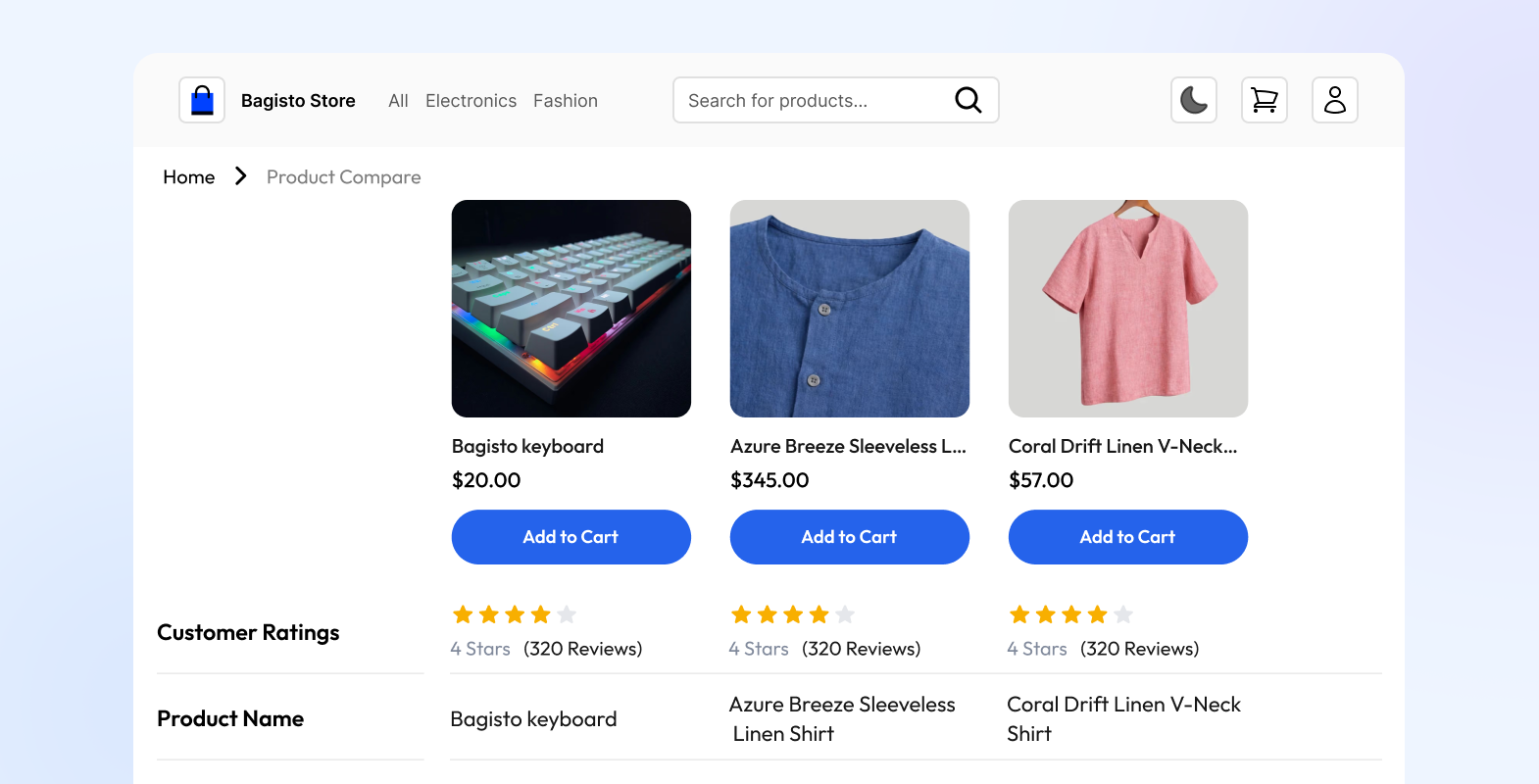Click the $345.00 price text
1539x784 pixels.
pyautogui.click(x=769, y=480)
